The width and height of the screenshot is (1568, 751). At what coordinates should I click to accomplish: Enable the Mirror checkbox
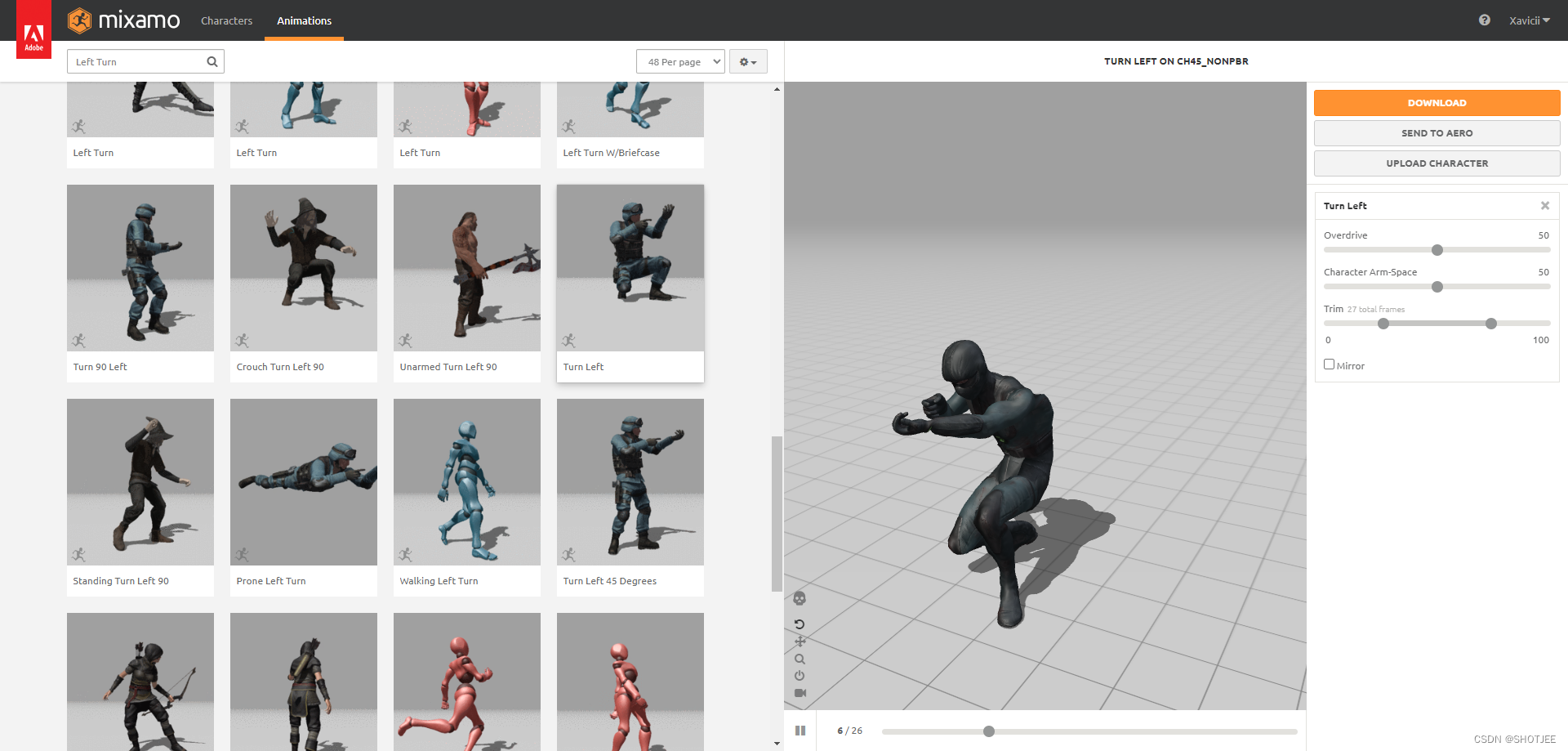[x=1329, y=364]
